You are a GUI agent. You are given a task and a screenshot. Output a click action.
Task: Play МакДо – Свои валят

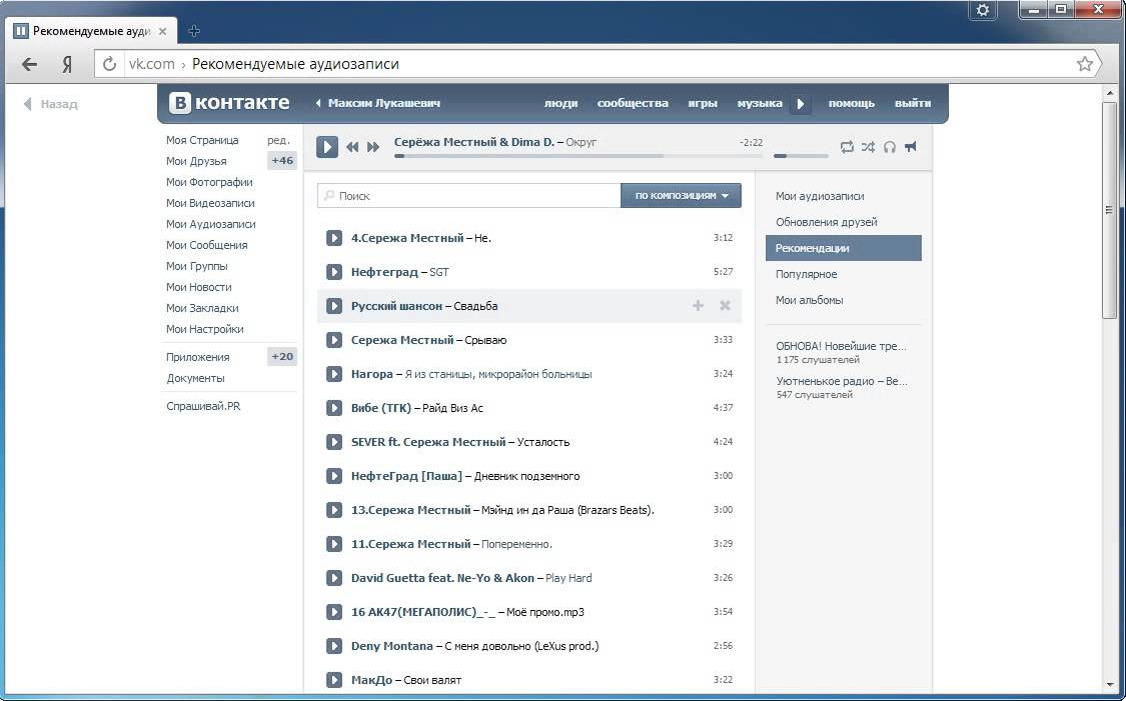pyautogui.click(x=334, y=679)
